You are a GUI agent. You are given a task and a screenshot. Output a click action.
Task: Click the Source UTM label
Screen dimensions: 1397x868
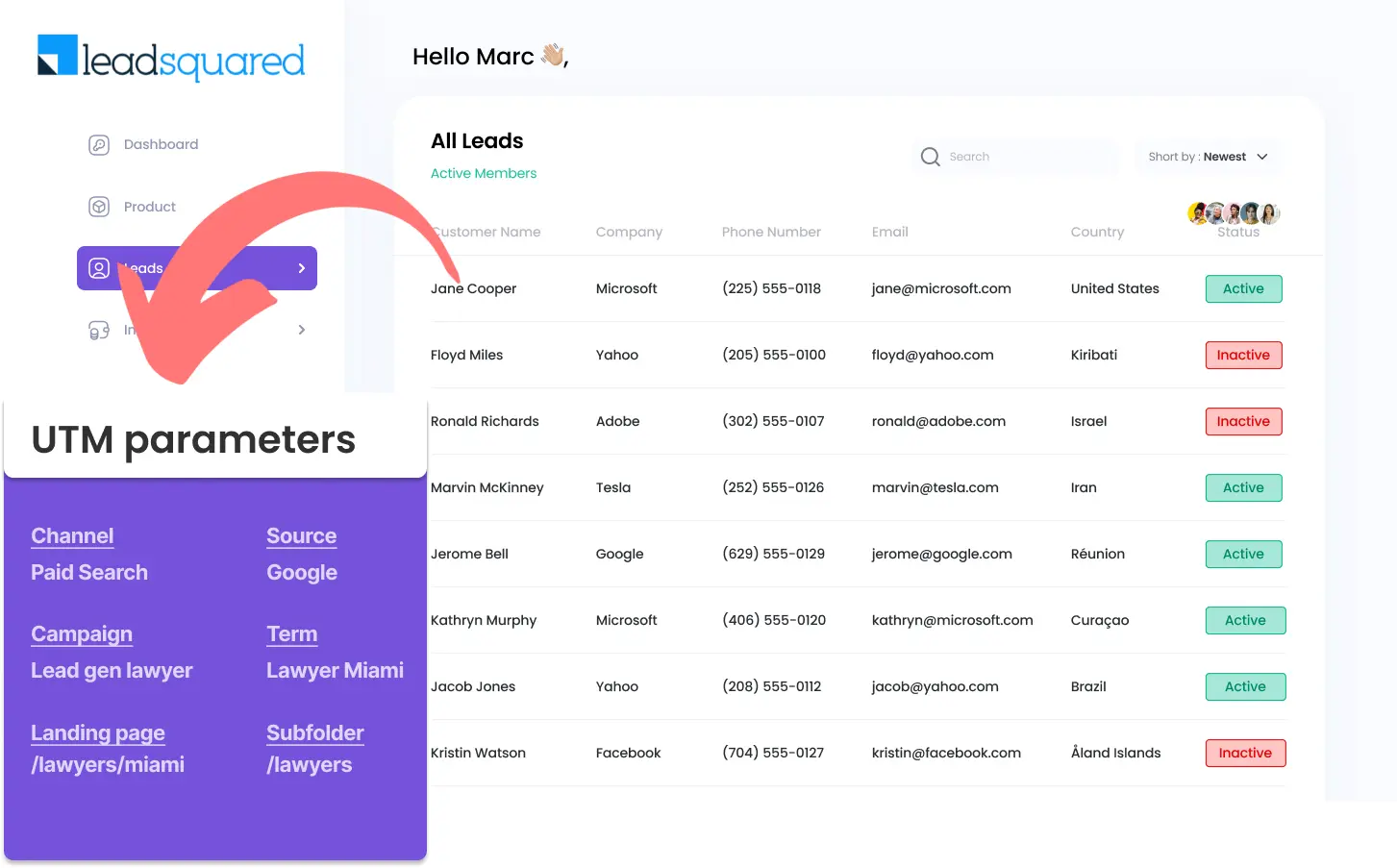pyautogui.click(x=302, y=536)
